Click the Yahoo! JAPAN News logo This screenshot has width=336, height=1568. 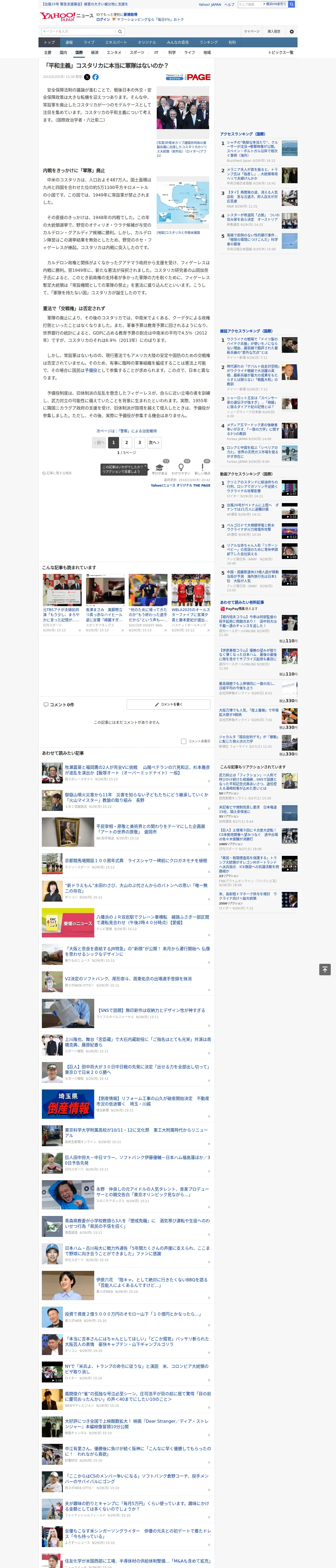click(x=66, y=16)
